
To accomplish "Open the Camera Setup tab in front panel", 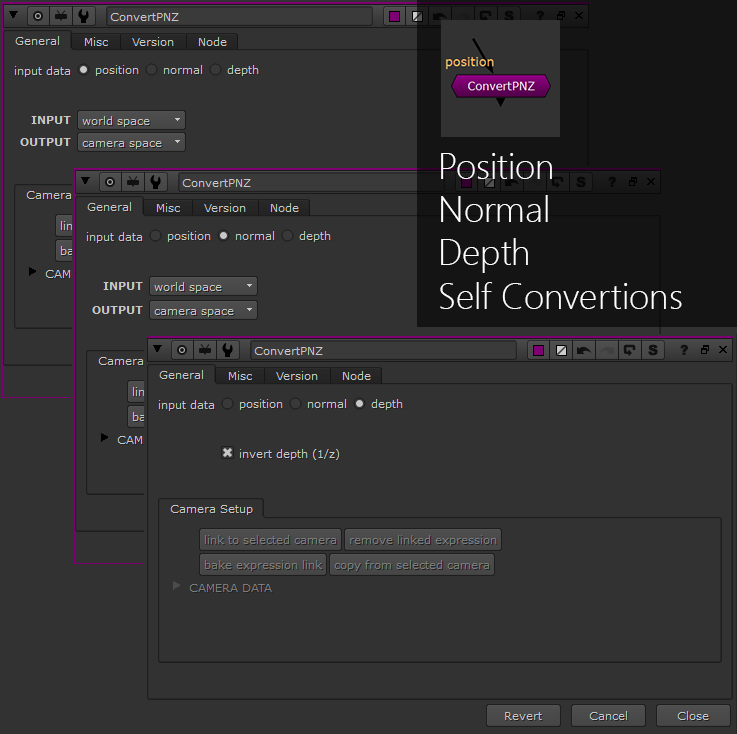I will tap(211, 509).
